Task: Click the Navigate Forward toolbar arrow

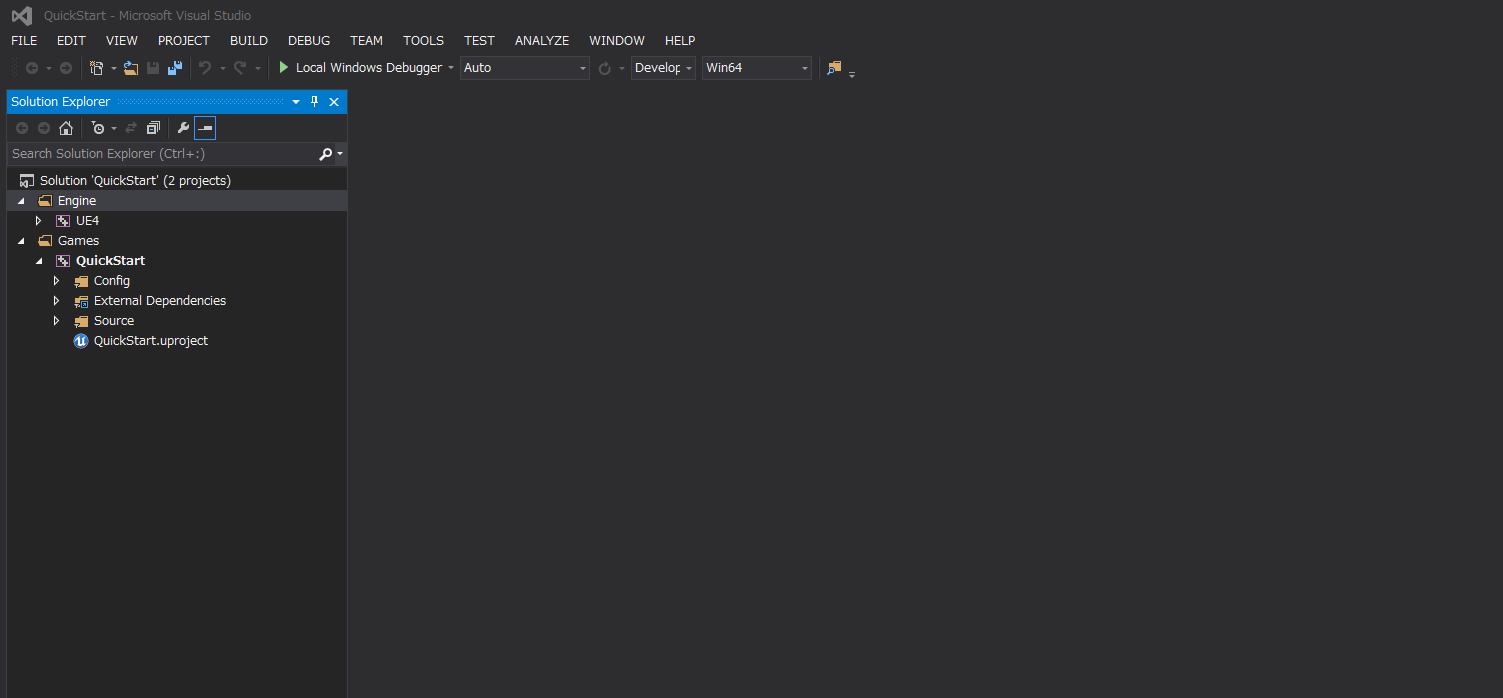Action: tap(66, 68)
